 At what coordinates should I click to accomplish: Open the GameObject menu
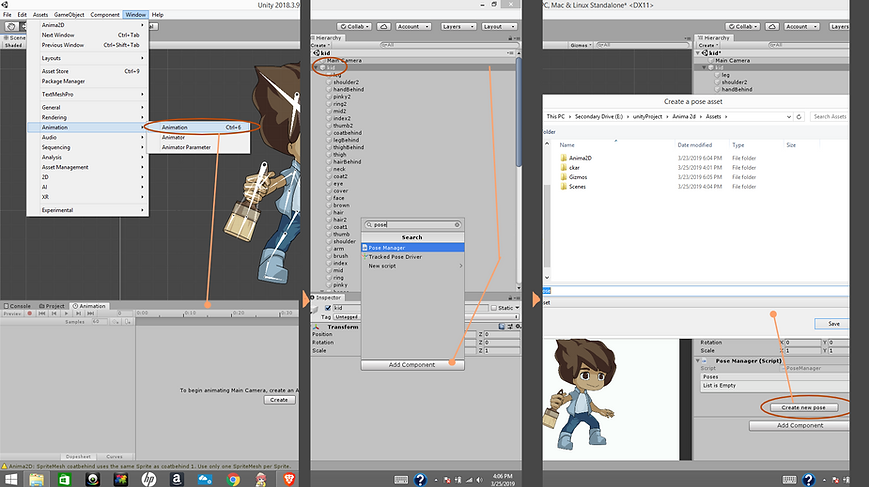click(69, 14)
